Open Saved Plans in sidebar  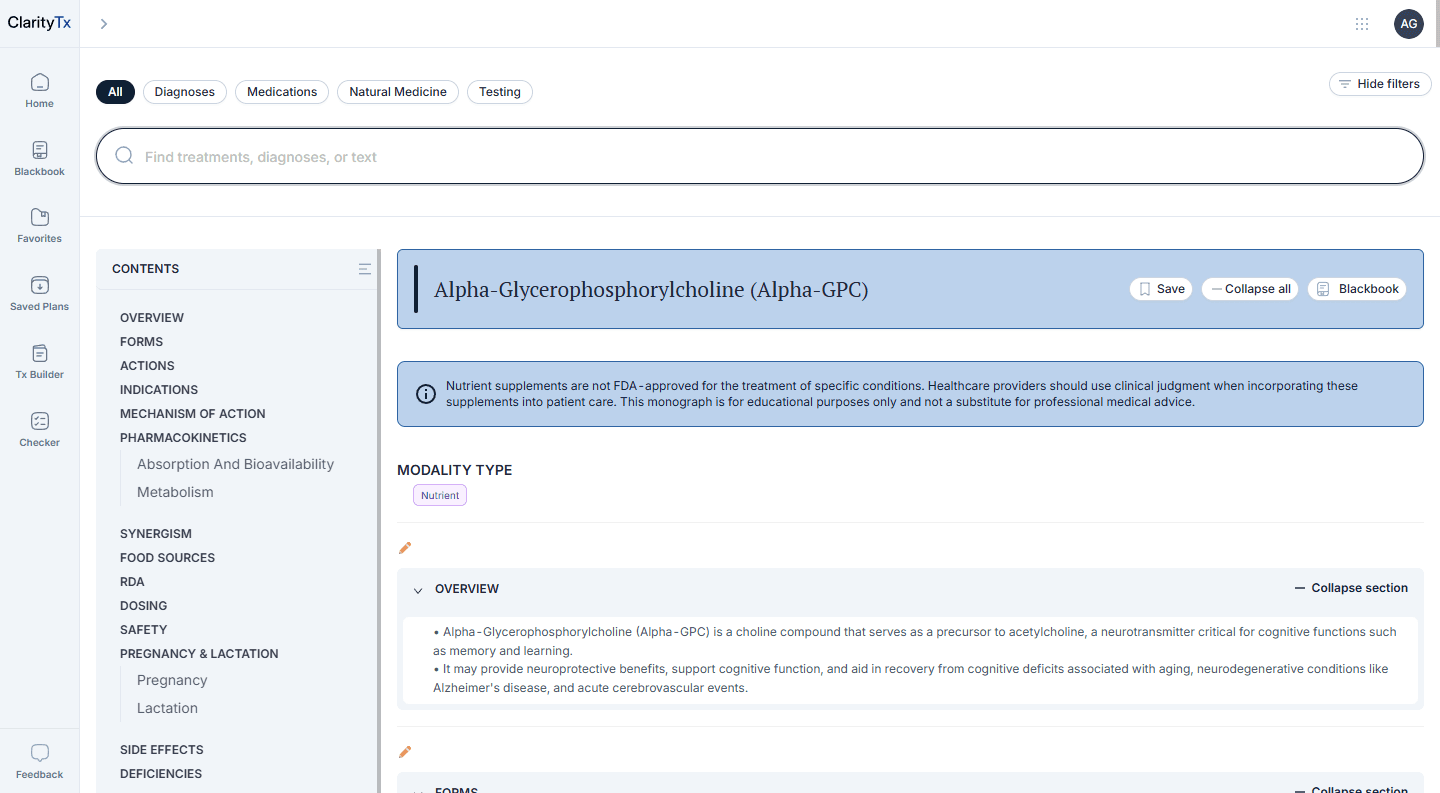pos(39,293)
